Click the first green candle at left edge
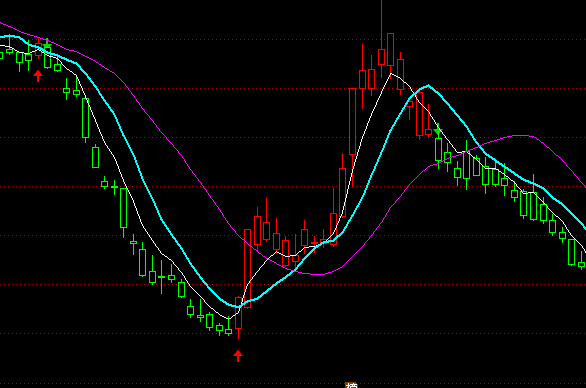 tap(1, 55)
